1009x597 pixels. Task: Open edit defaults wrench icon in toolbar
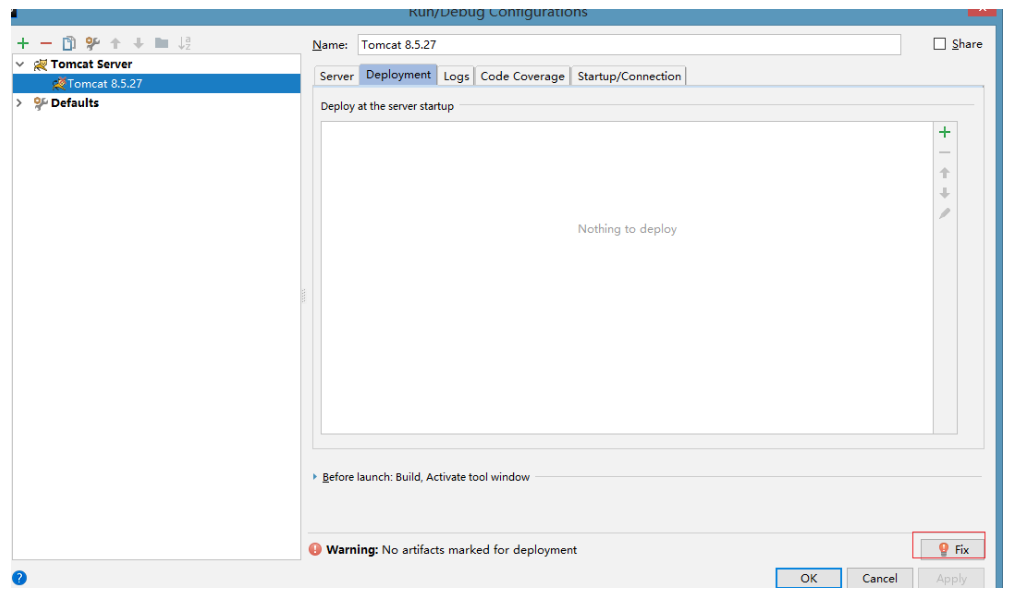coord(93,43)
